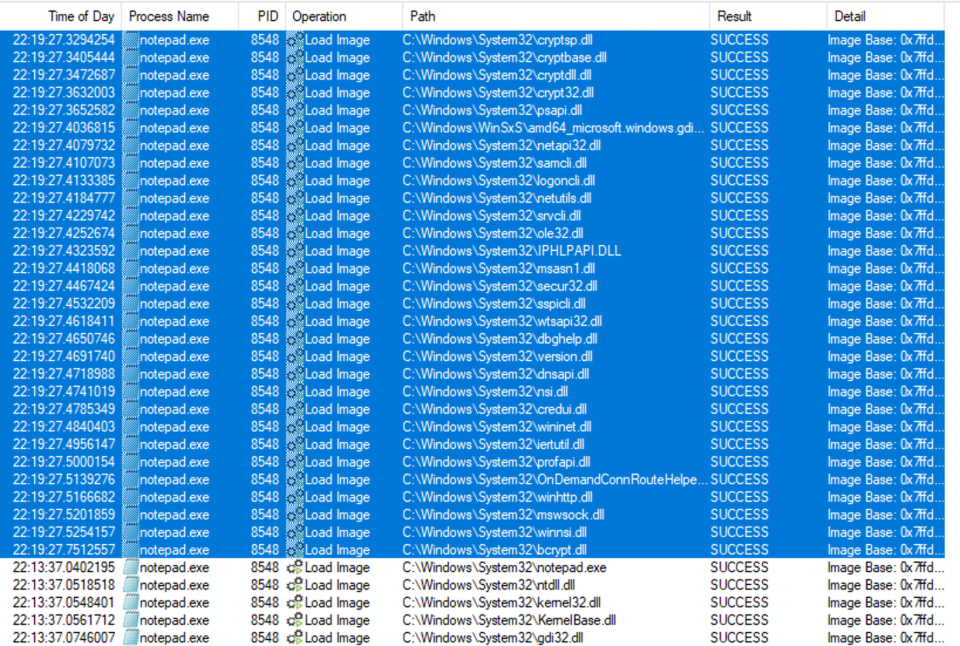Click the Load Image icon for kernel32.dll
The height and width of the screenshot is (646, 960).
[295, 603]
